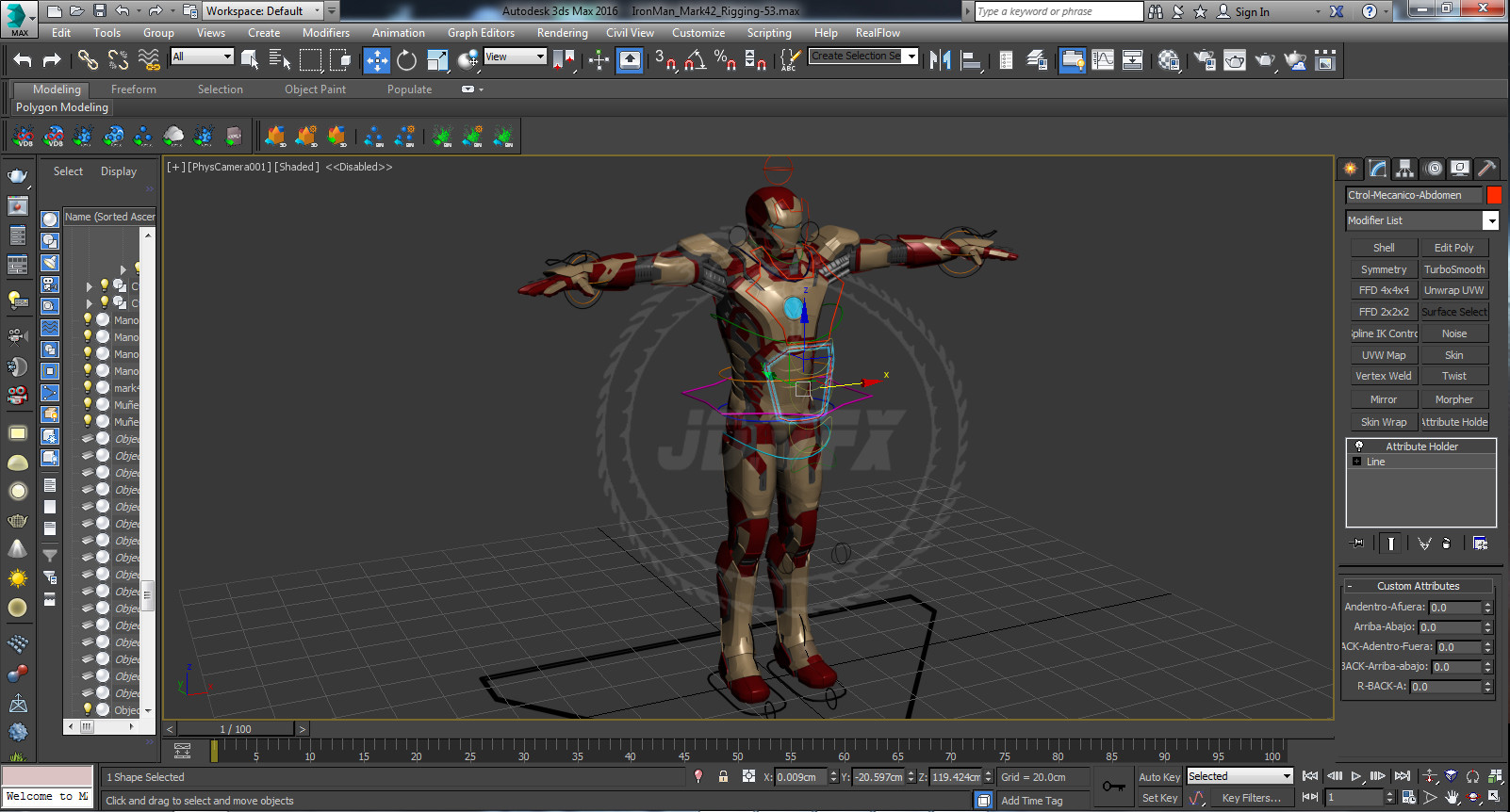Image resolution: width=1510 pixels, height=812 pixels.
Task: Click the Orbit view icon
Action: point(1474,797)
